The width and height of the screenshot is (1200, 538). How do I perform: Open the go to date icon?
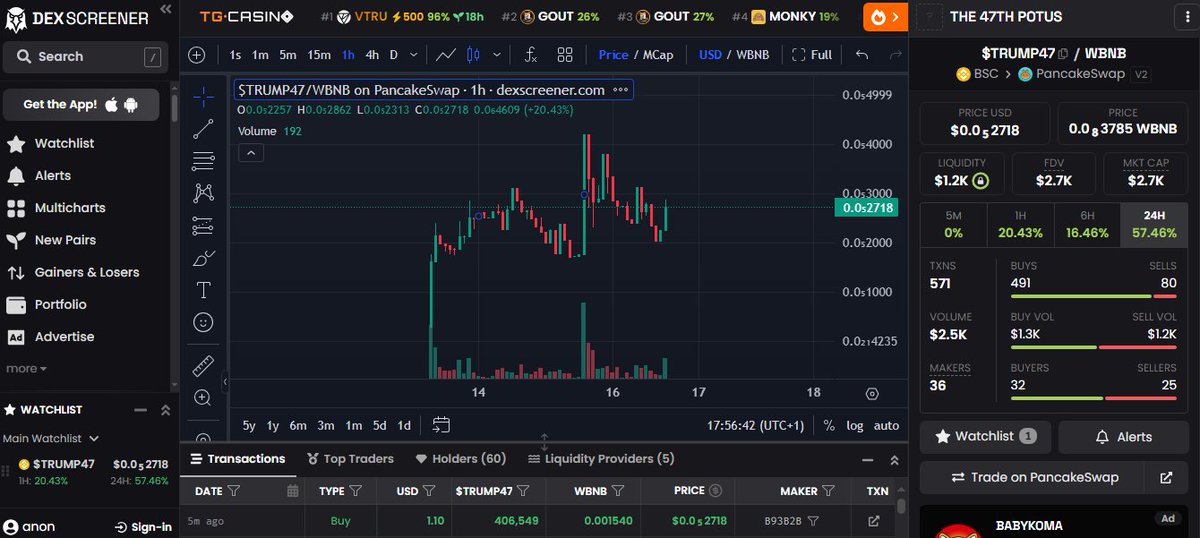pyautogui.click(x=441, y=425)
